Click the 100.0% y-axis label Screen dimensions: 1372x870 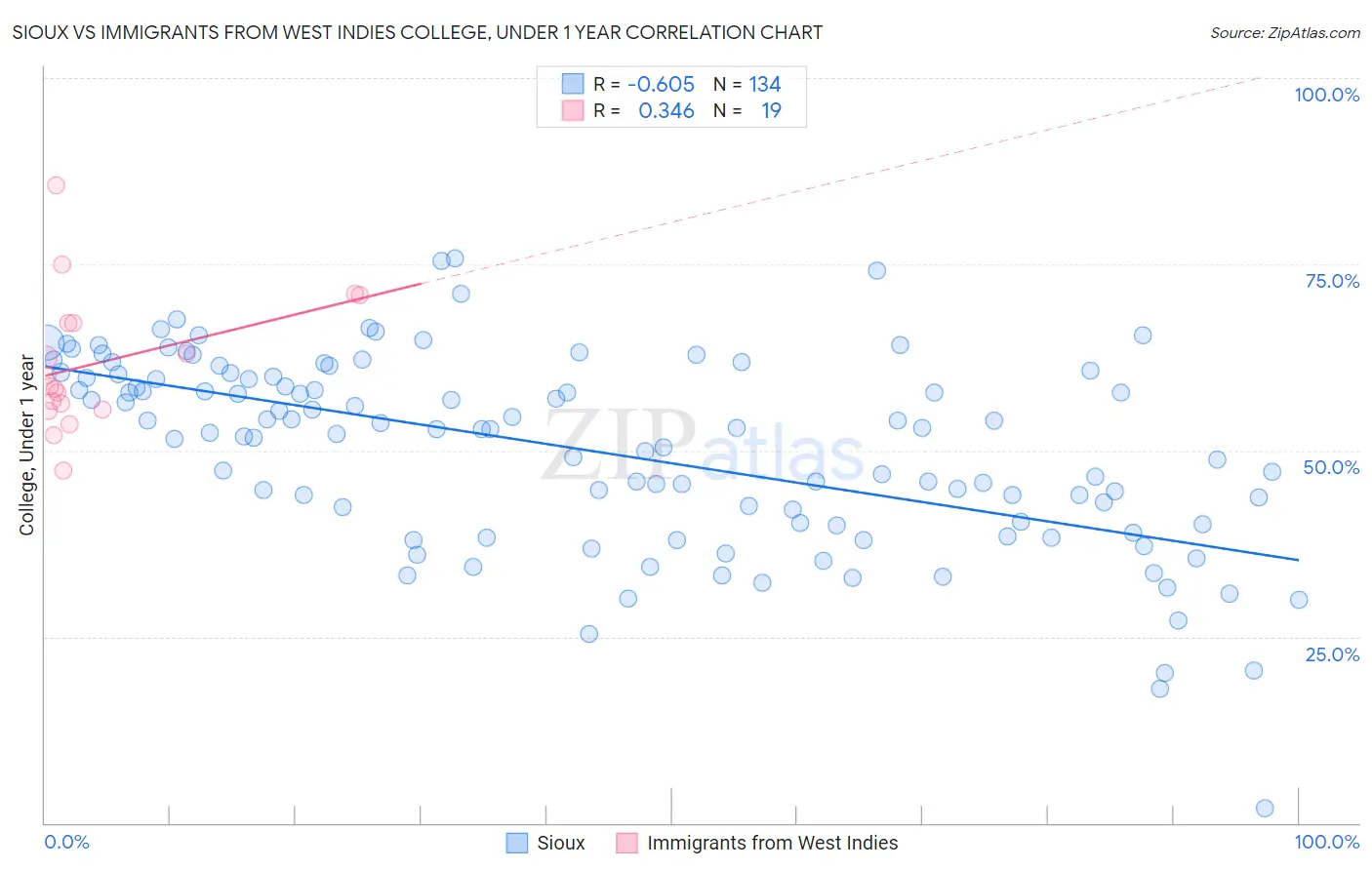(1326, 95)
